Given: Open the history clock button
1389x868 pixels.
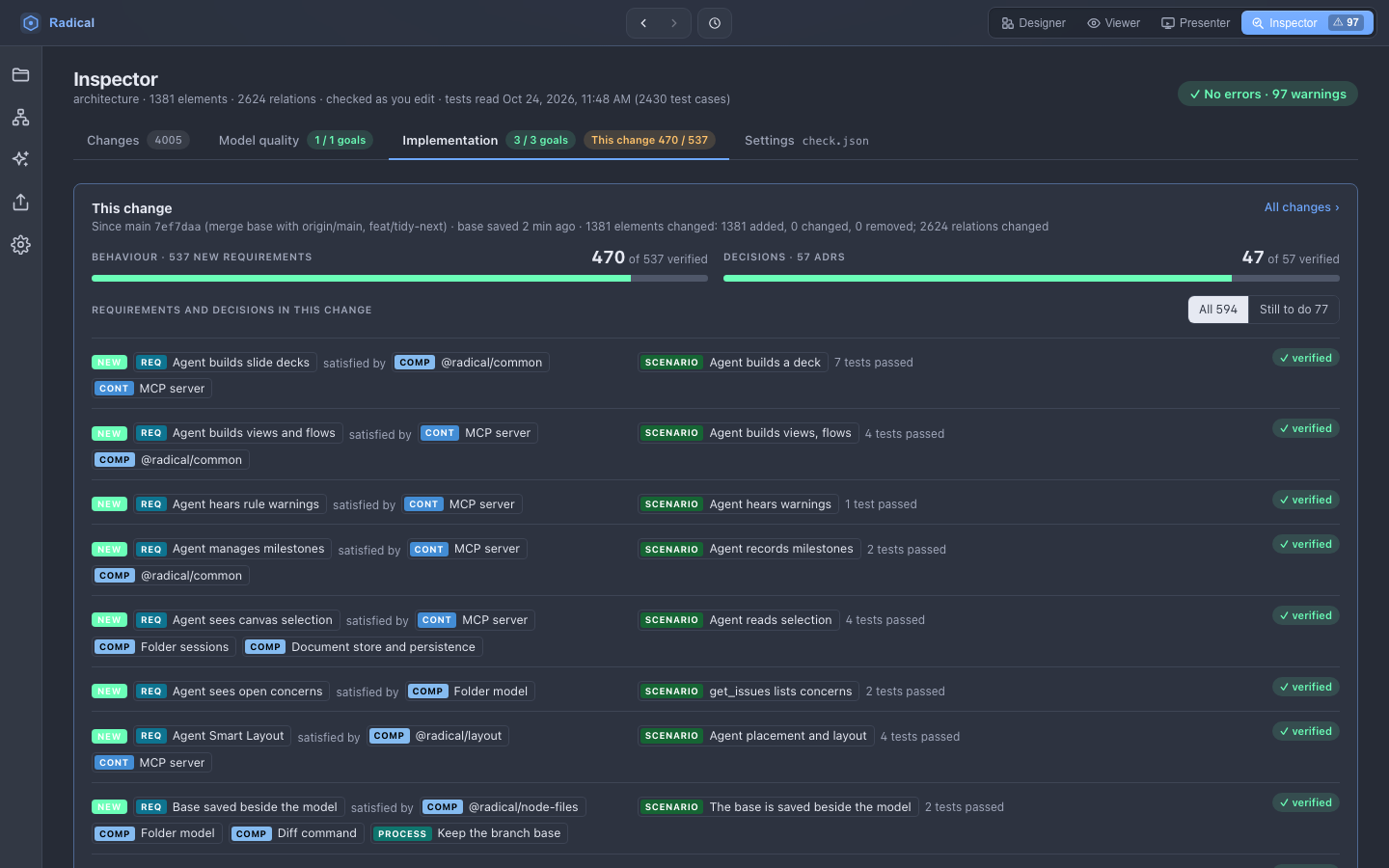Looking at the screenshot, I should coord(715,23).
